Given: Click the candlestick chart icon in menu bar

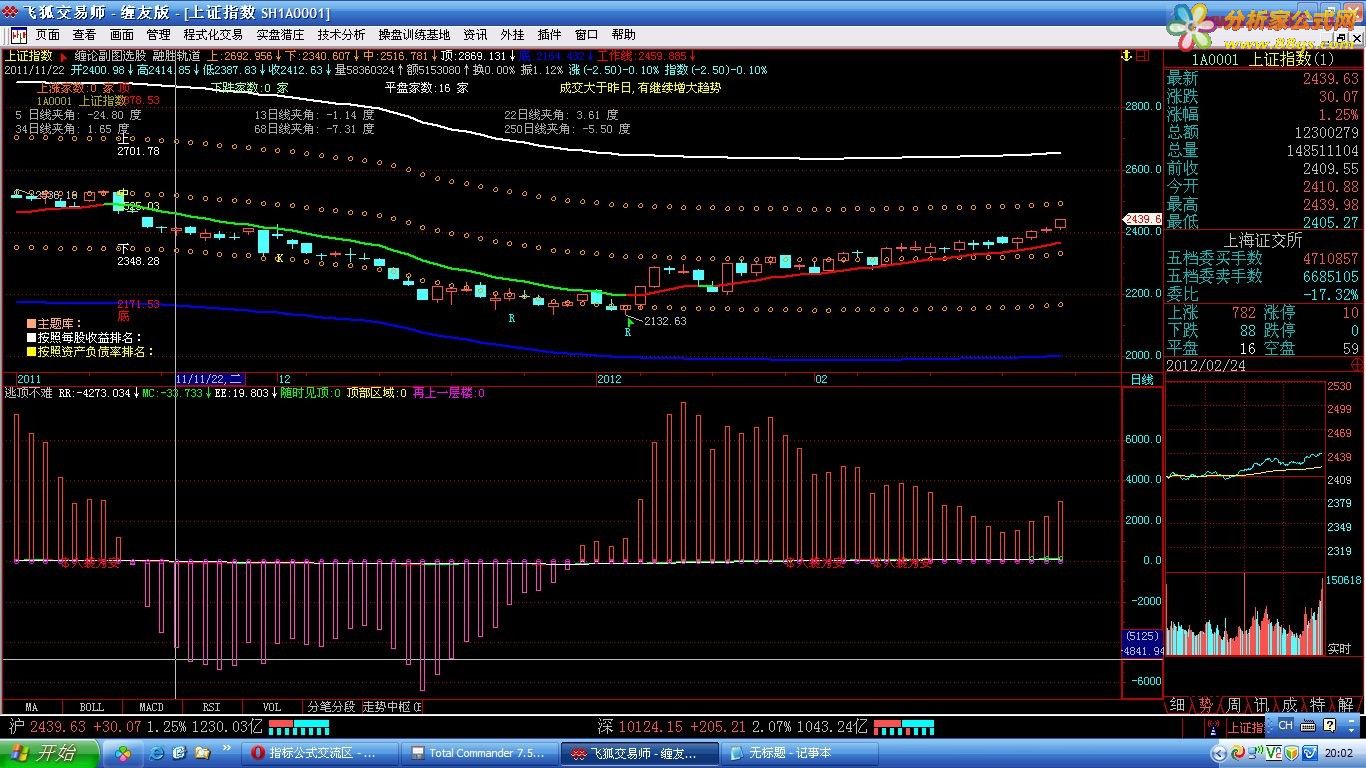Looking at the screenshot, I should 18,34.
